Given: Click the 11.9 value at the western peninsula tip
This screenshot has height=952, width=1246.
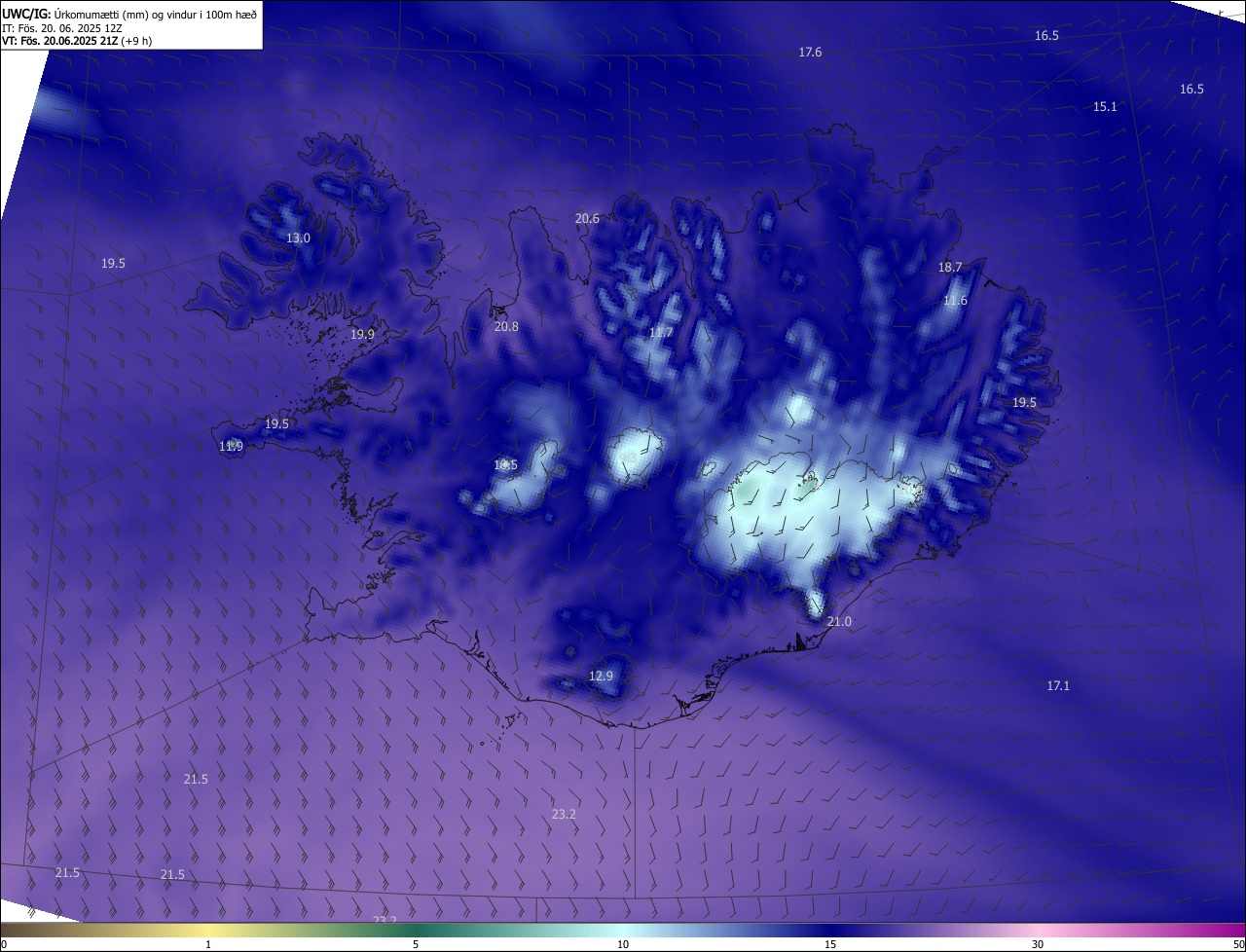Looking at the screenshot, I should pos(231,447).
